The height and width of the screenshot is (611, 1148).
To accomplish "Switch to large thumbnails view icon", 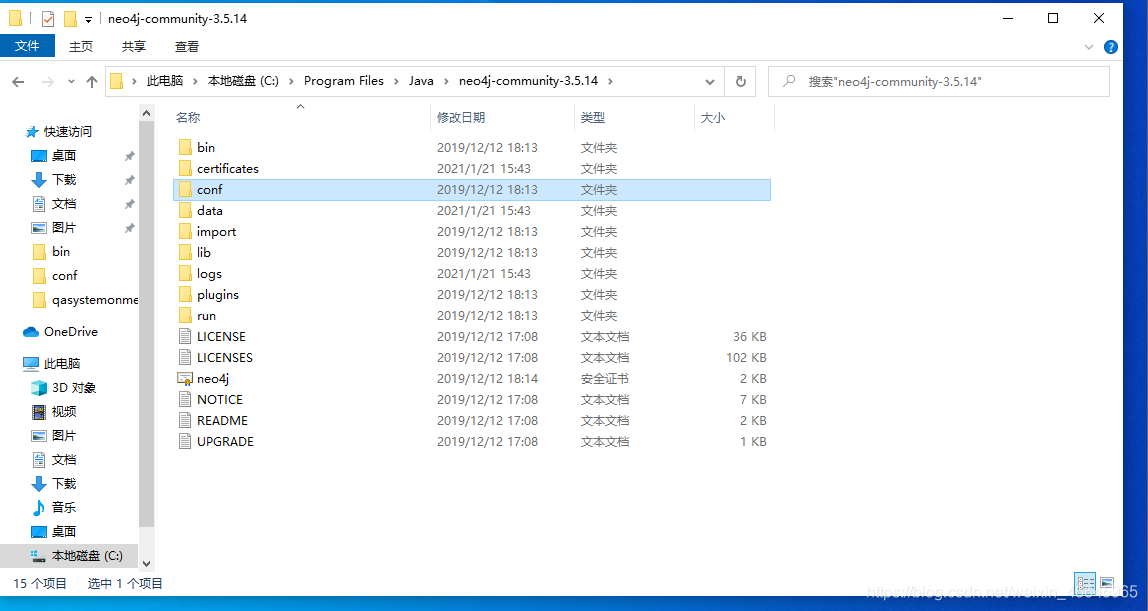I will 1107,583.
